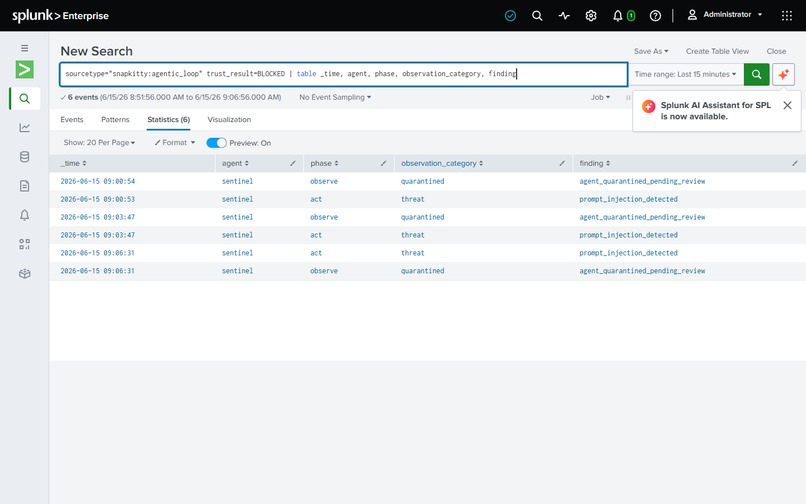
Task: Run the search with the green magnifier button
Action: [756, 74]
